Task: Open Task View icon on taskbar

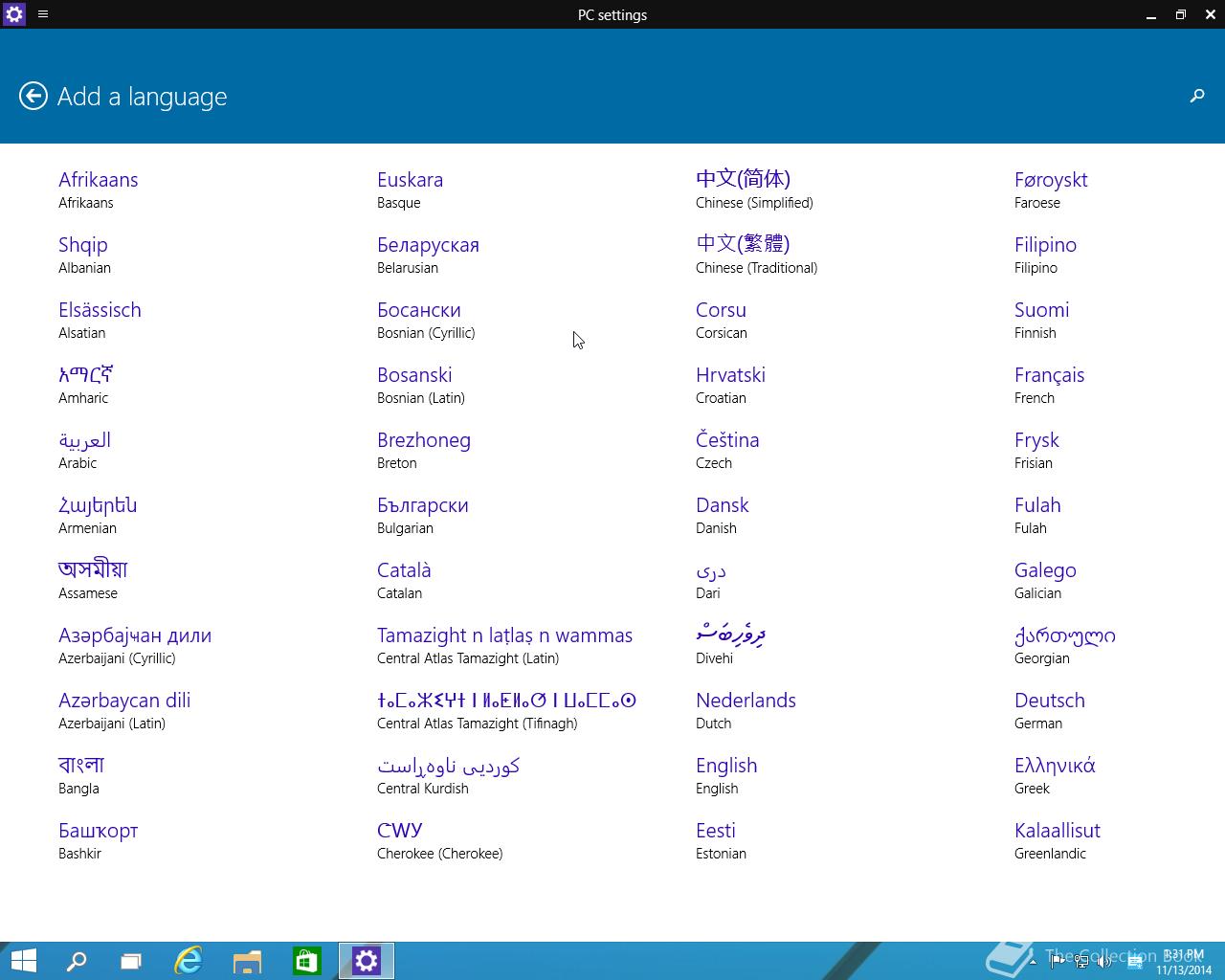Action: tap(131, 961)
